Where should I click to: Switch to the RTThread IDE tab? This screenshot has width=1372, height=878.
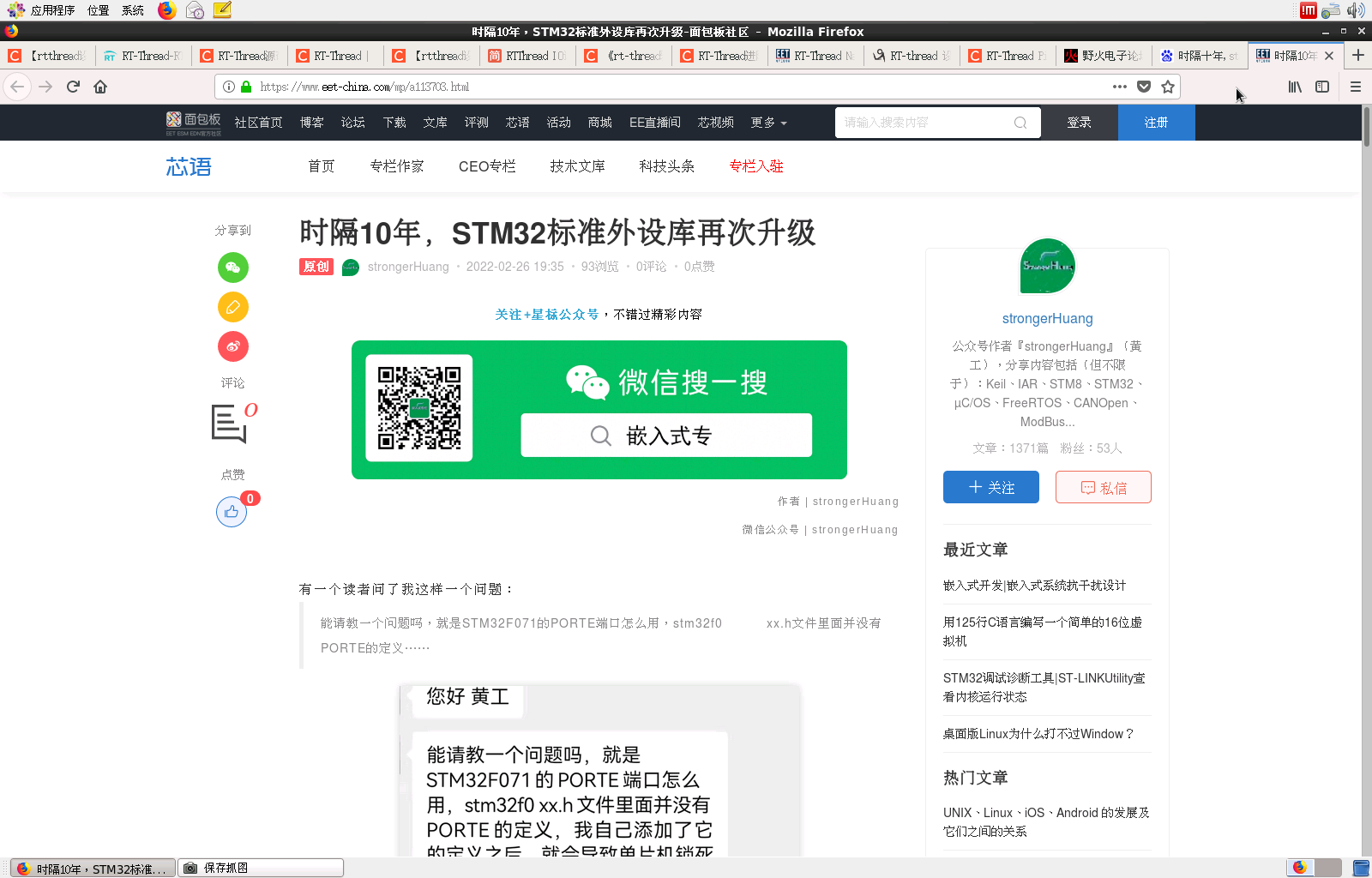point(527,56)
